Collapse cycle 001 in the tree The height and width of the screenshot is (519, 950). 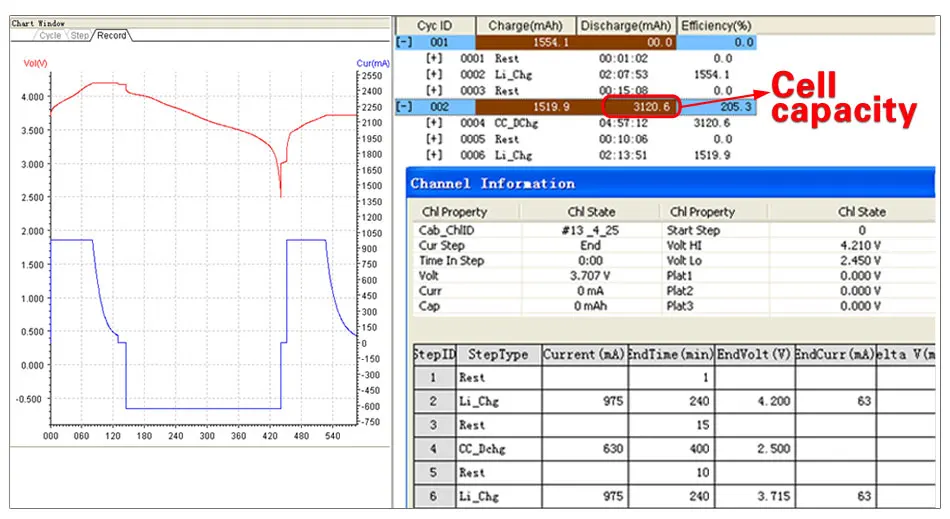point(405,42)
